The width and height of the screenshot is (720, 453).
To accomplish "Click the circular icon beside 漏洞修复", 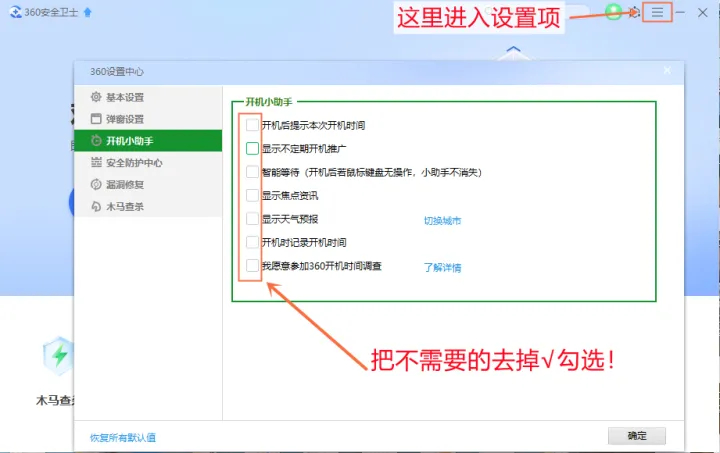I will pyautogui.click(x=96, y=185).
